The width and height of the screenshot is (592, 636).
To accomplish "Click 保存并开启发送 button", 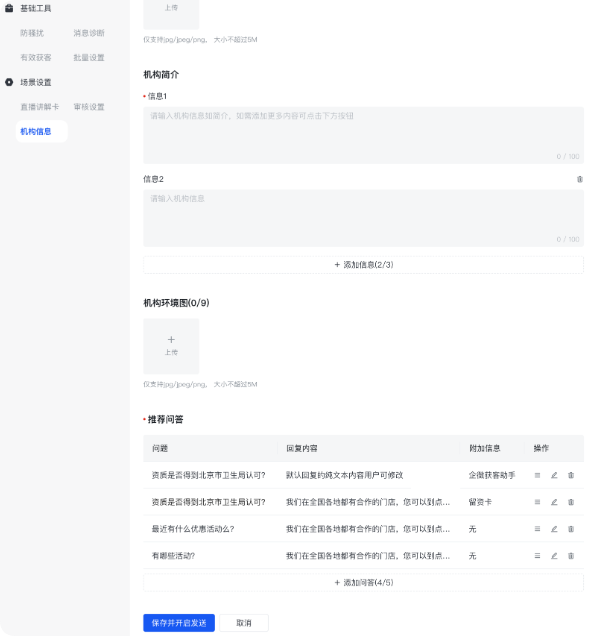I will (179, 623).
